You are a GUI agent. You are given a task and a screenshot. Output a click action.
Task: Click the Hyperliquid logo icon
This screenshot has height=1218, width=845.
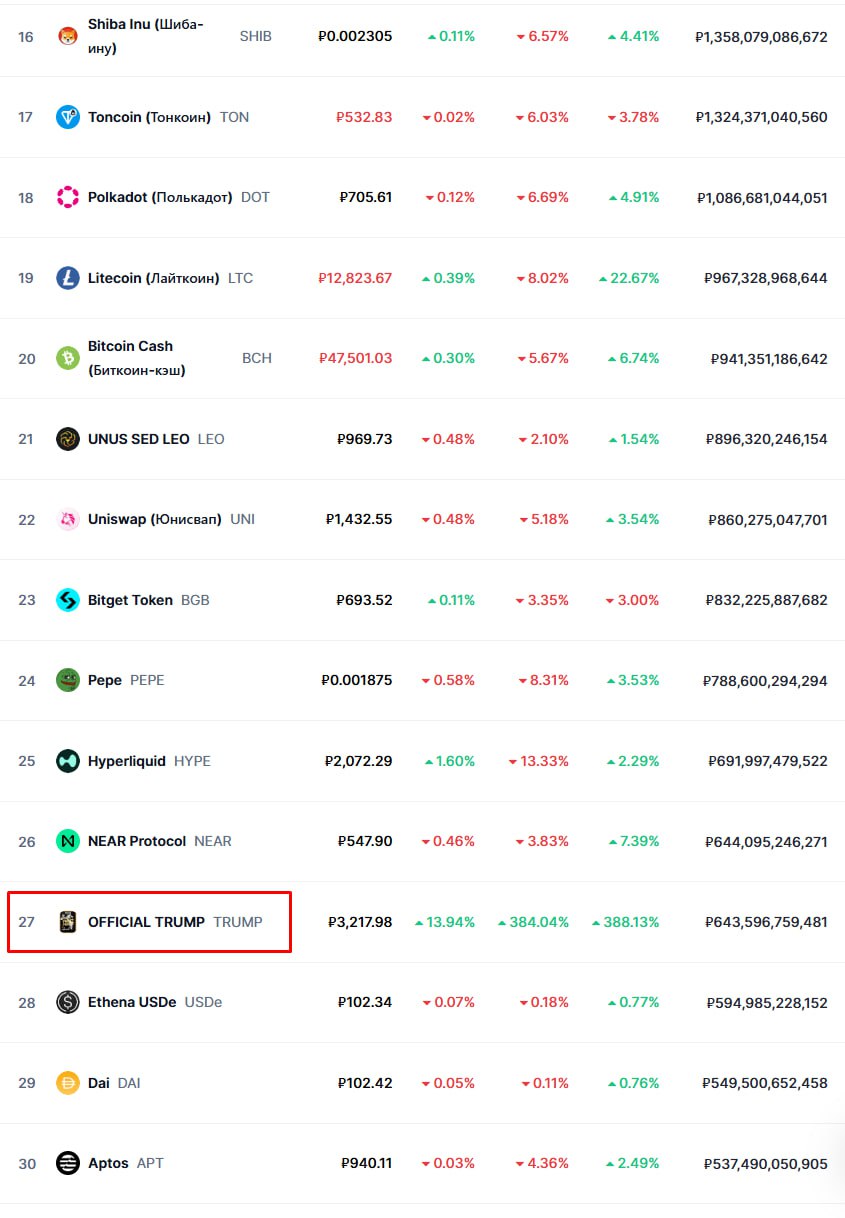point(68,761)
